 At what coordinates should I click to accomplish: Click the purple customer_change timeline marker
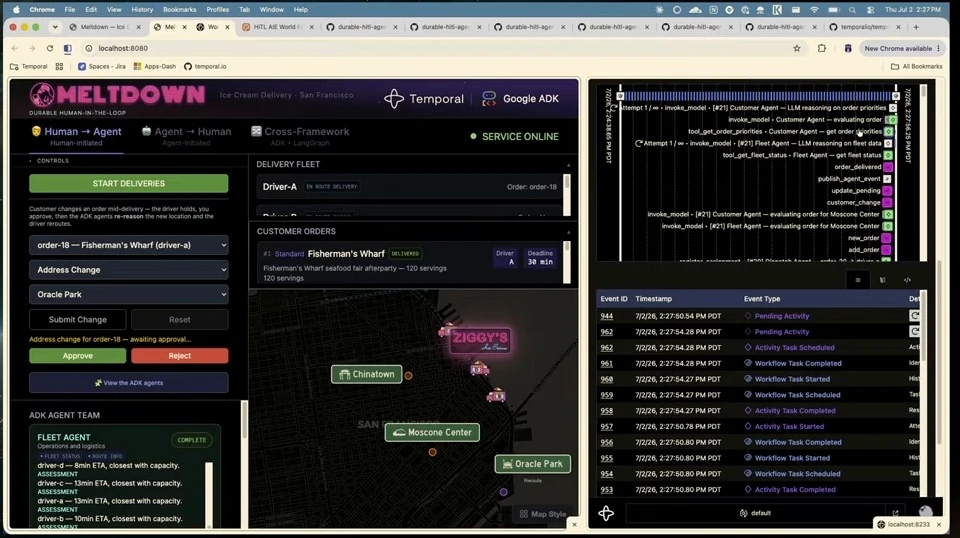(x=887, y=203)
